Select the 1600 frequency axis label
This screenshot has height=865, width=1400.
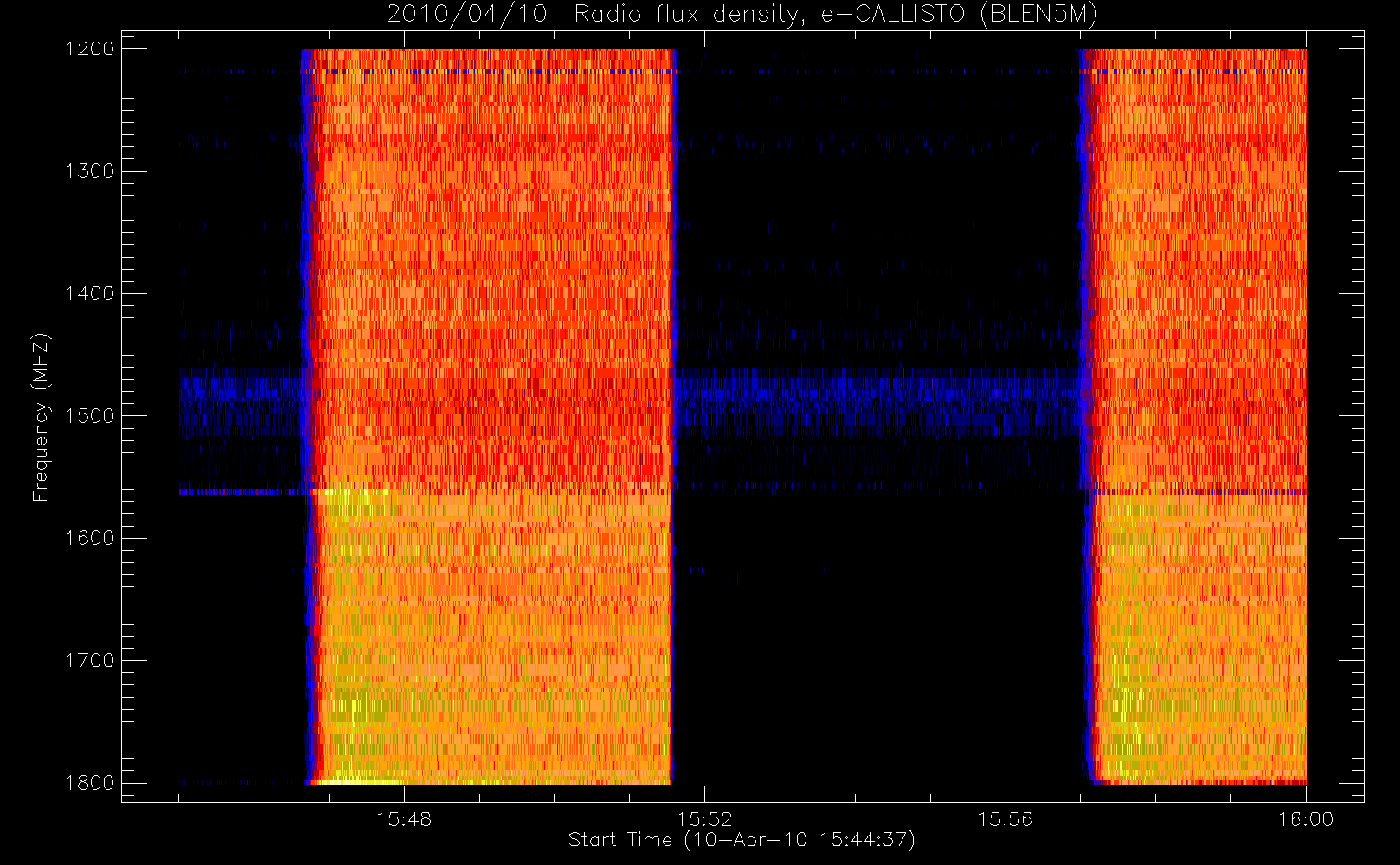tap(90, 538)
